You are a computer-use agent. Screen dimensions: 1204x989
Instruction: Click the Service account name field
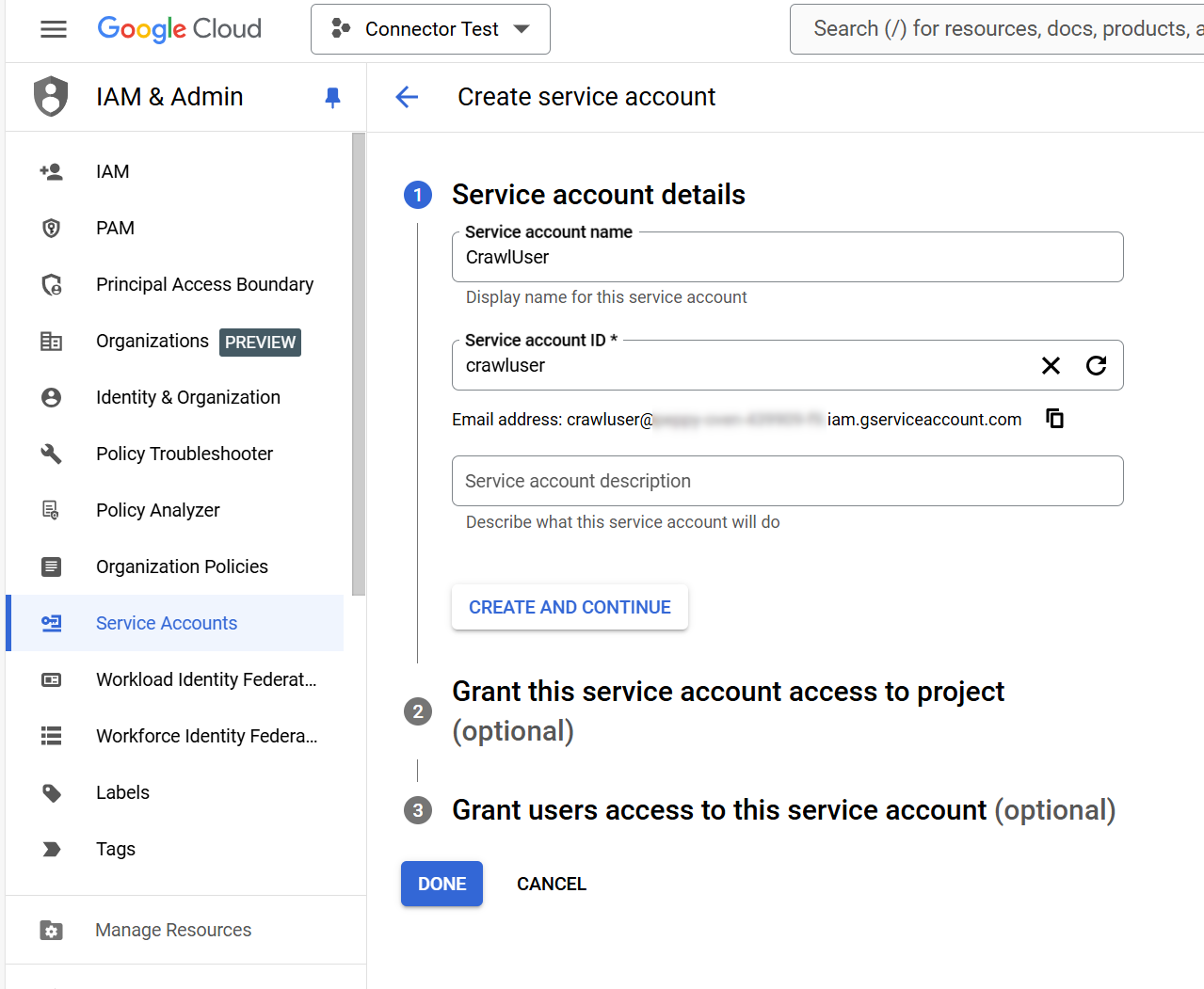pos(787,257)
